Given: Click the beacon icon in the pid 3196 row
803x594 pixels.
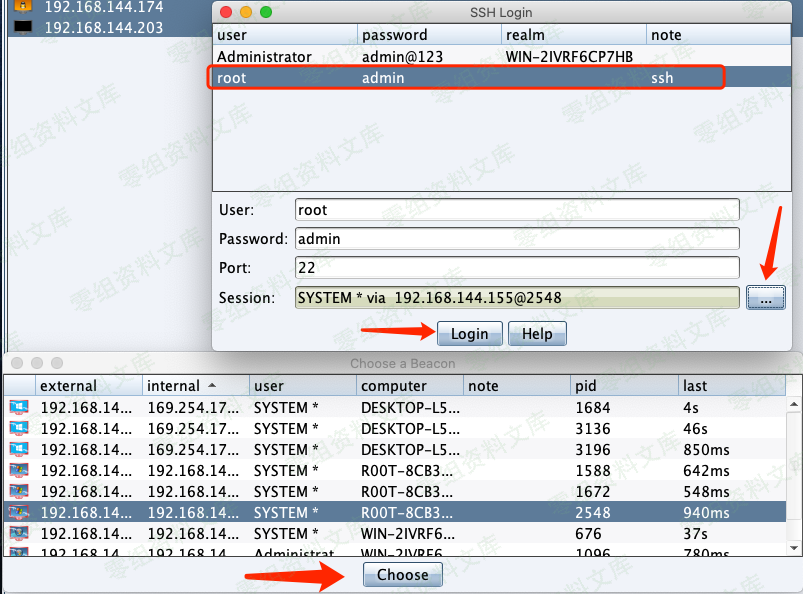Looking at the screenshot, I should click(18, 449).
